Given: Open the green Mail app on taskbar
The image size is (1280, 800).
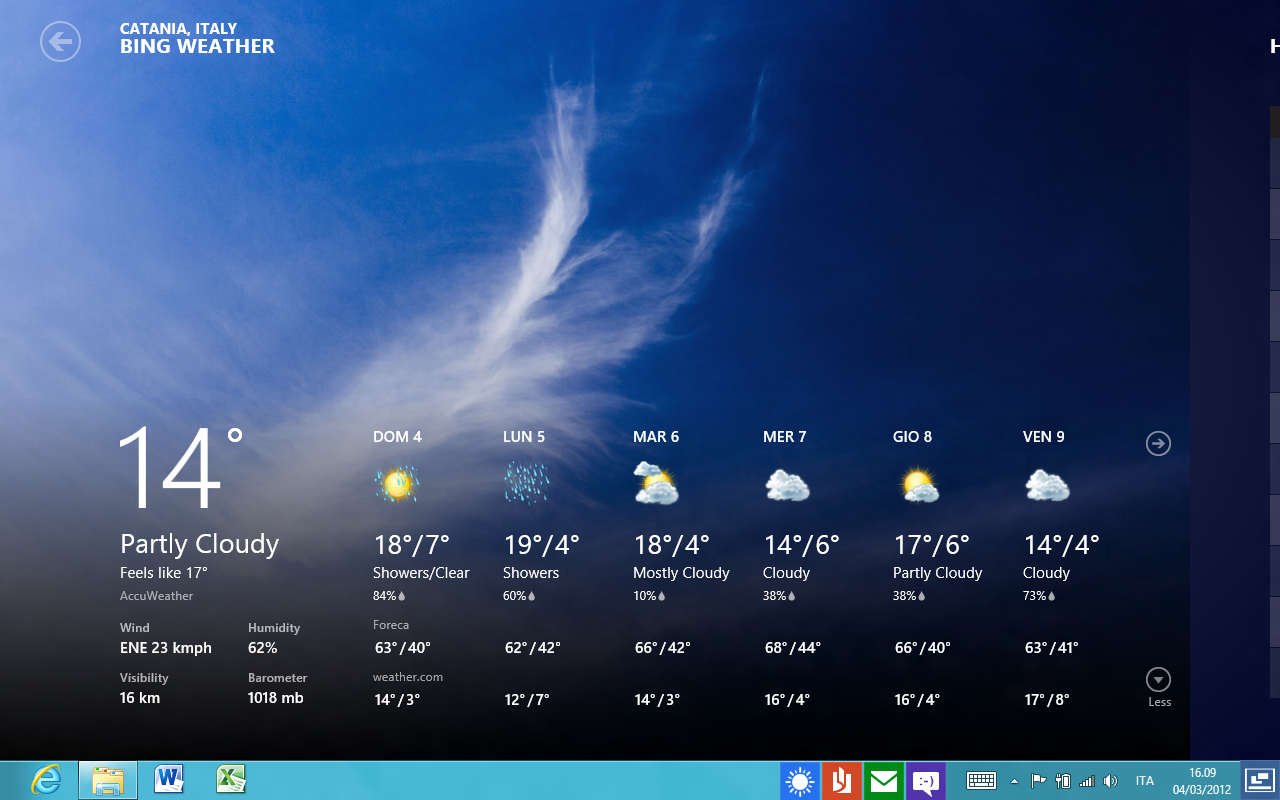Looking at the screenshot, I should point(884,781).
